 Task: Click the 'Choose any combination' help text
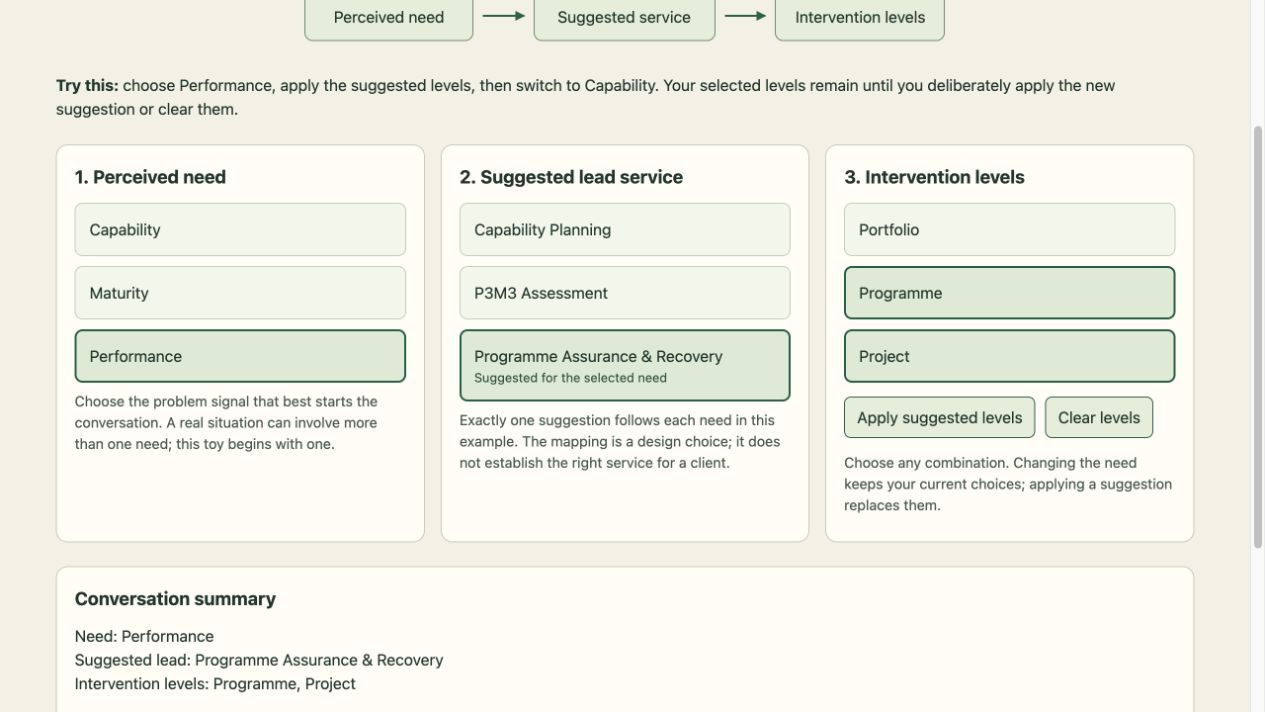tap(1008, 484)
